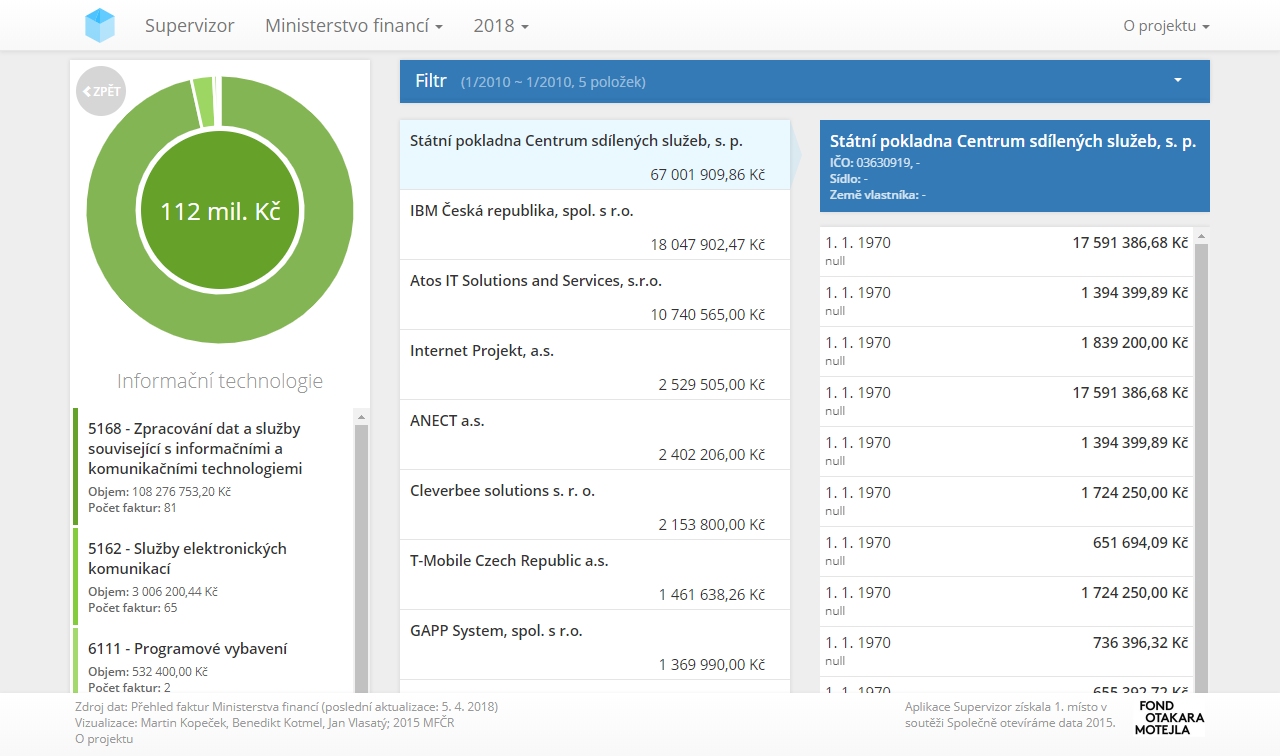
Task: Click the Supervizor brand link
Action: click(x=189, y=26)
